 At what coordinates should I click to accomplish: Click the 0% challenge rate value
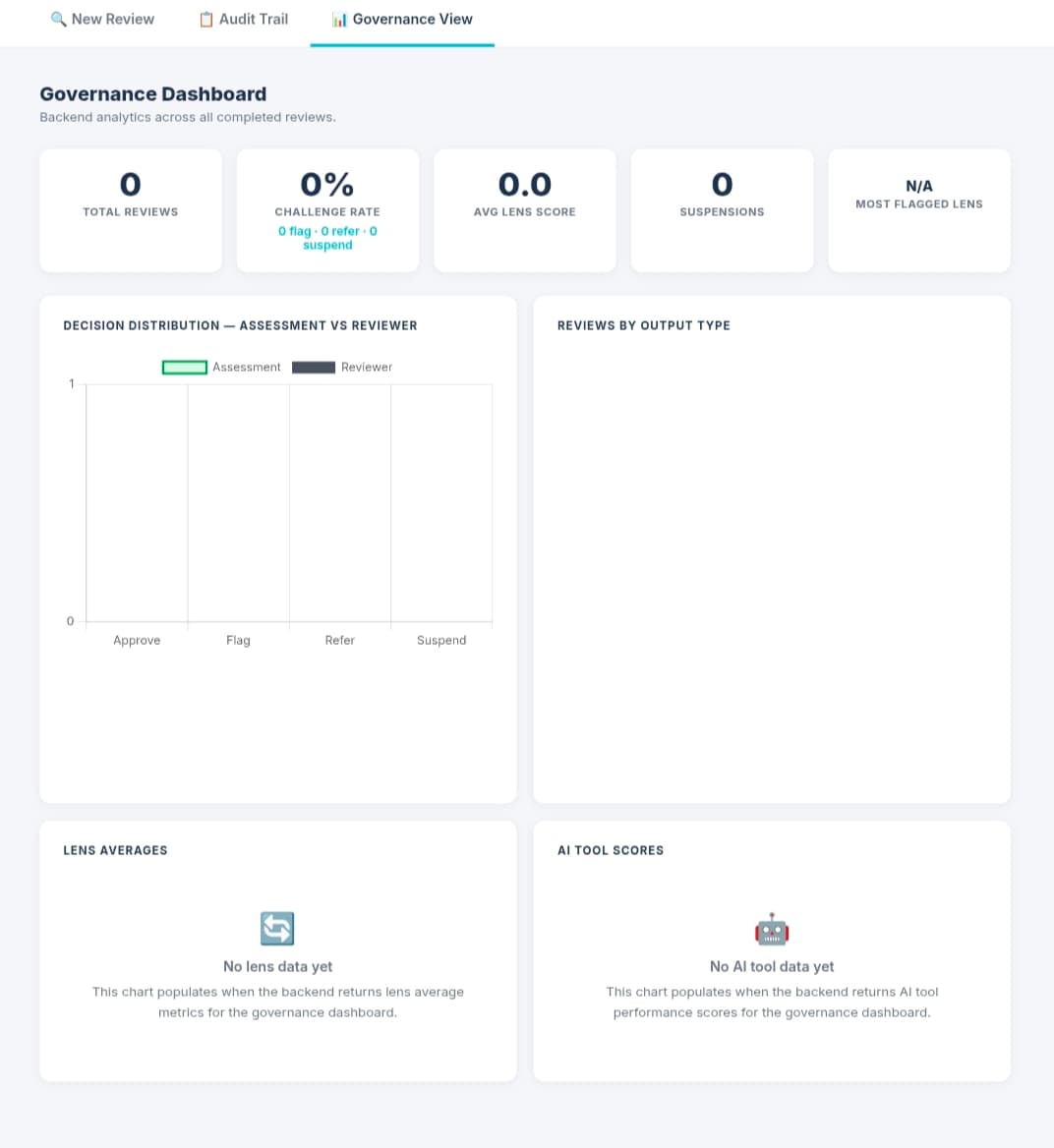(x=327, y=185)
